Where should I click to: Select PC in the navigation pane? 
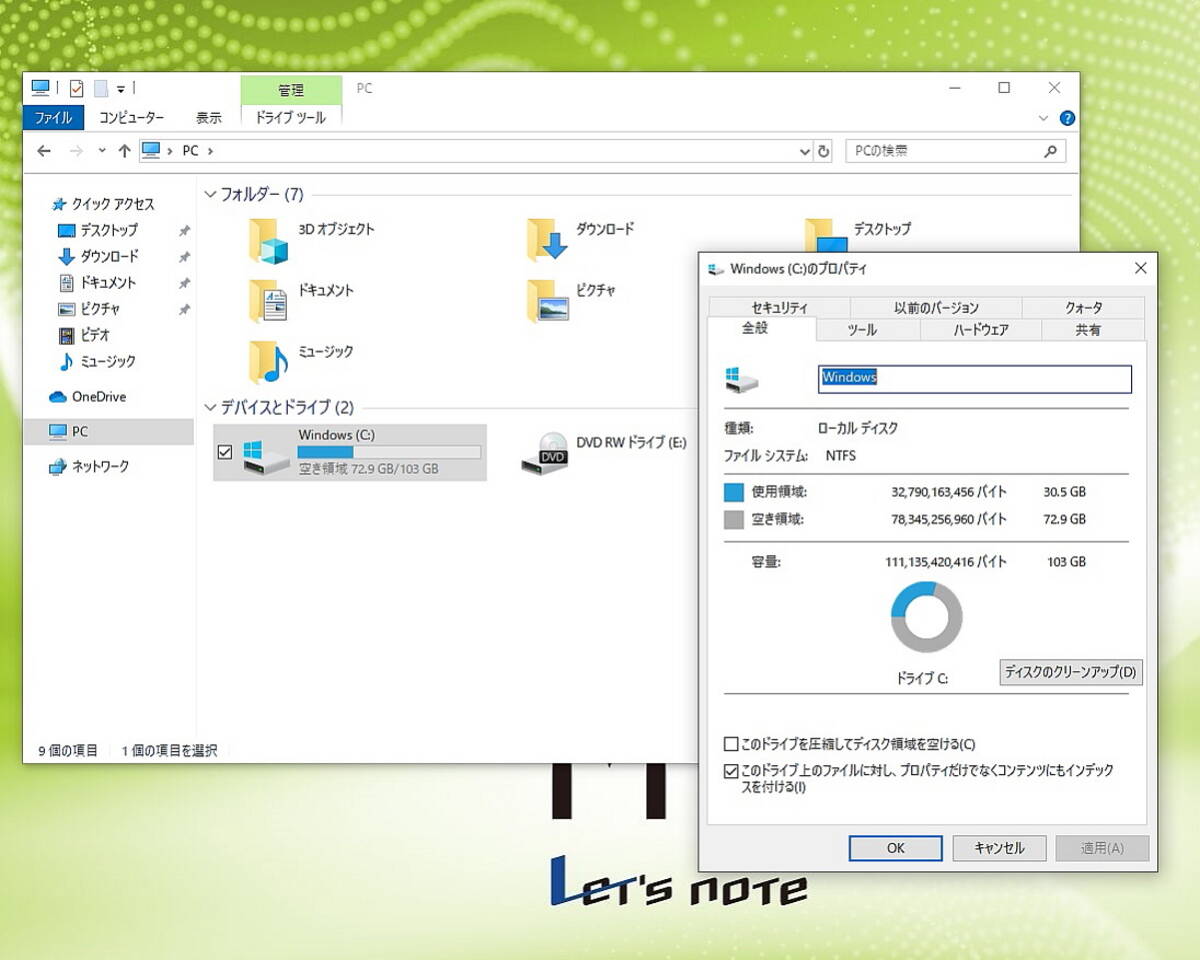[108, 432]
